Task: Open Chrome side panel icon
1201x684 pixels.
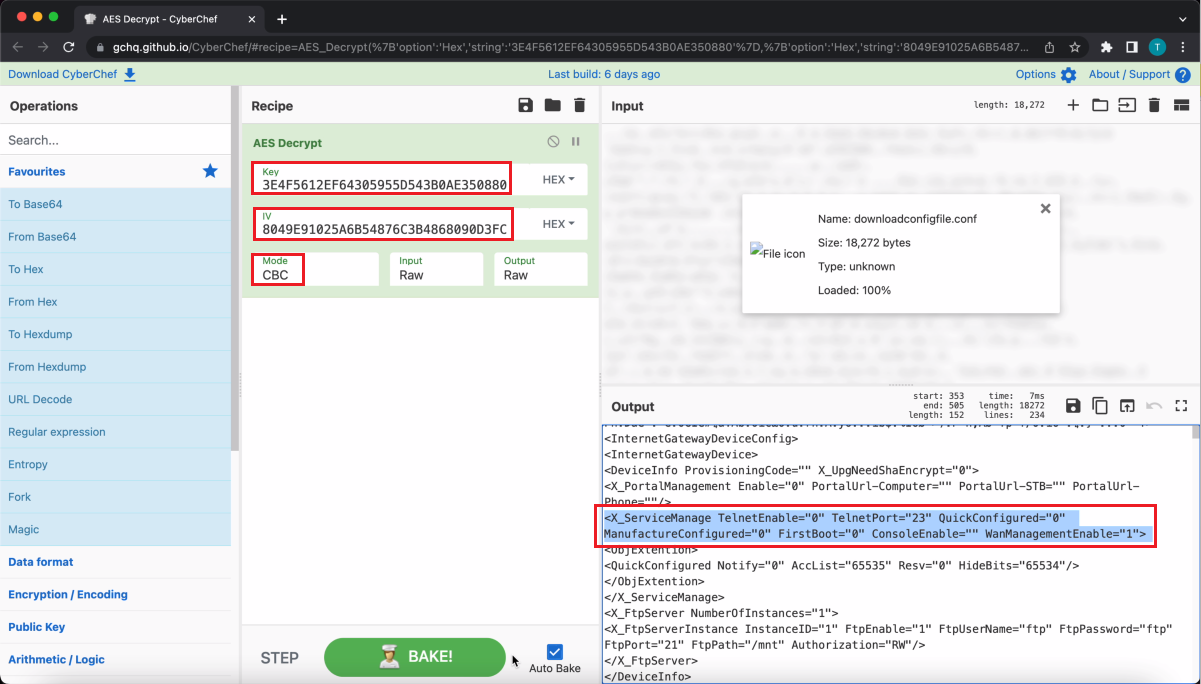Action: [x=1132, y=47]
